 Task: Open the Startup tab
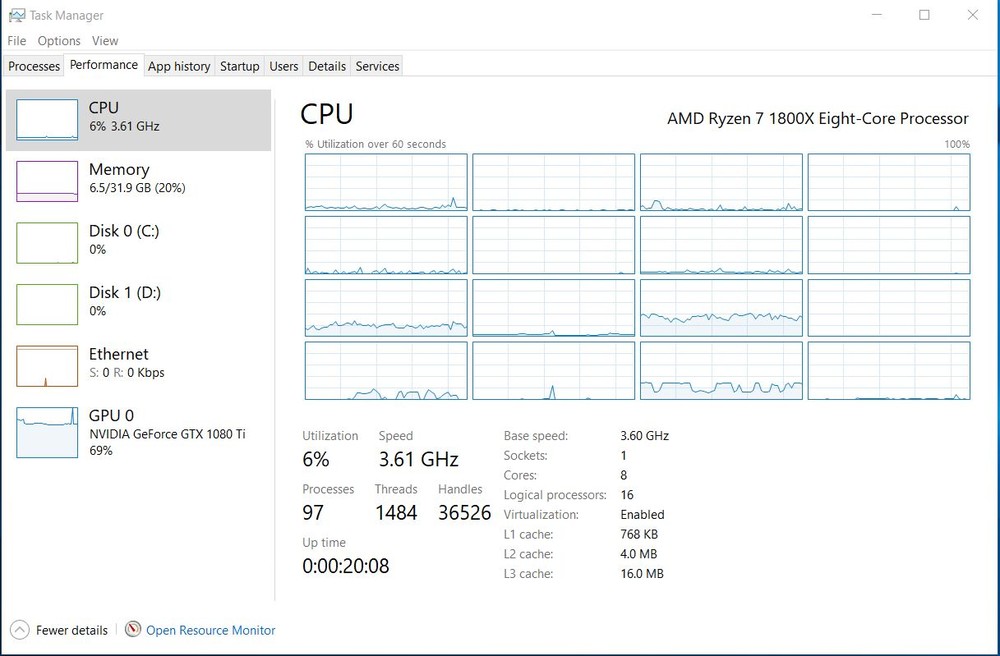239,66
